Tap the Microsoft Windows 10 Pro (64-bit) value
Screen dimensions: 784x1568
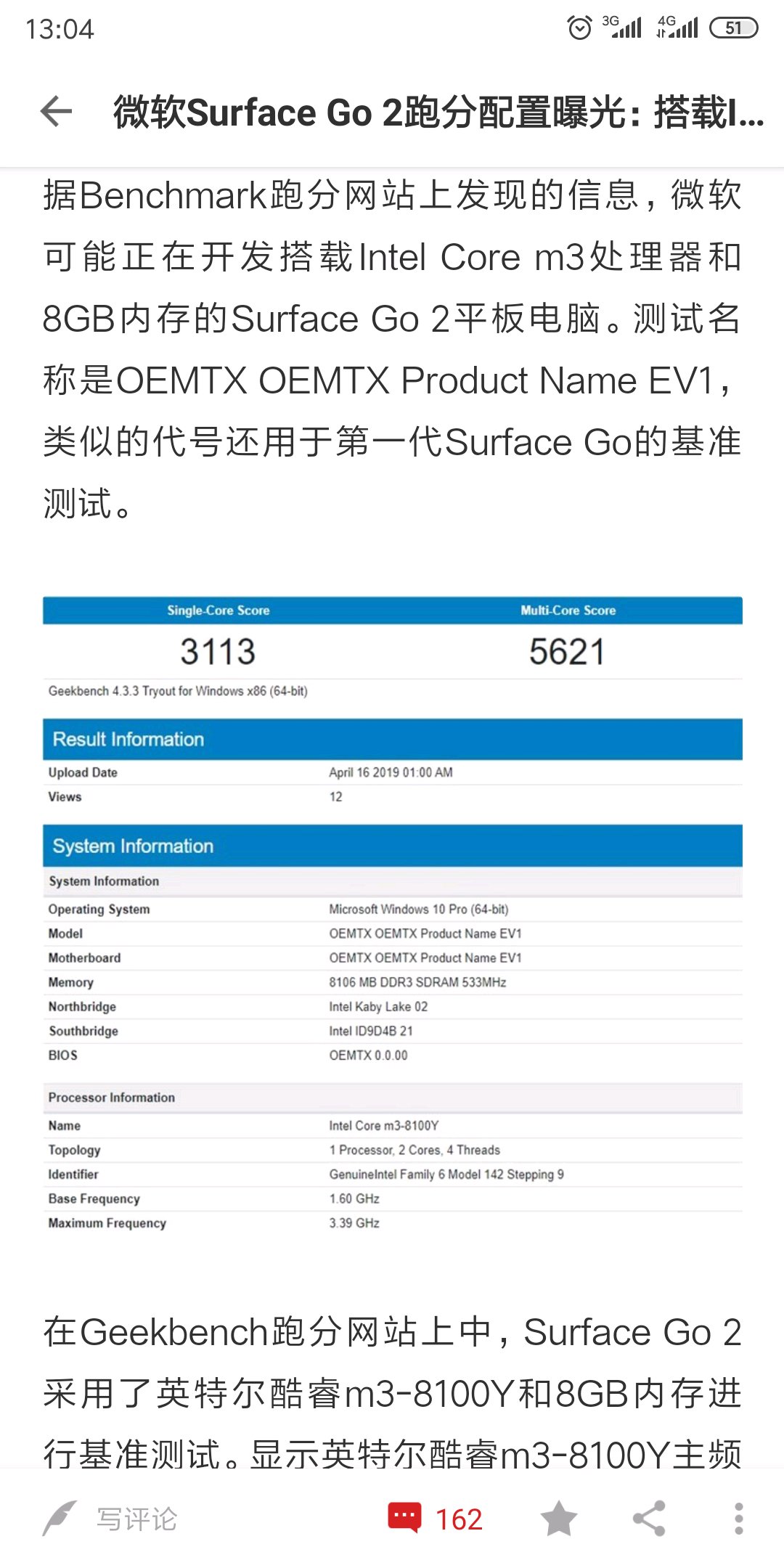click(419, 909)
